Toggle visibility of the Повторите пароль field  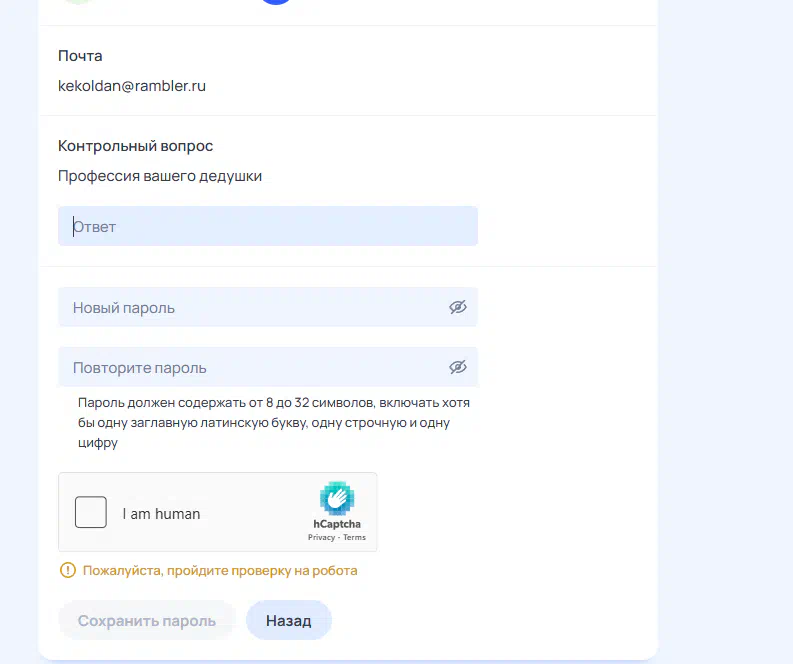458,367
